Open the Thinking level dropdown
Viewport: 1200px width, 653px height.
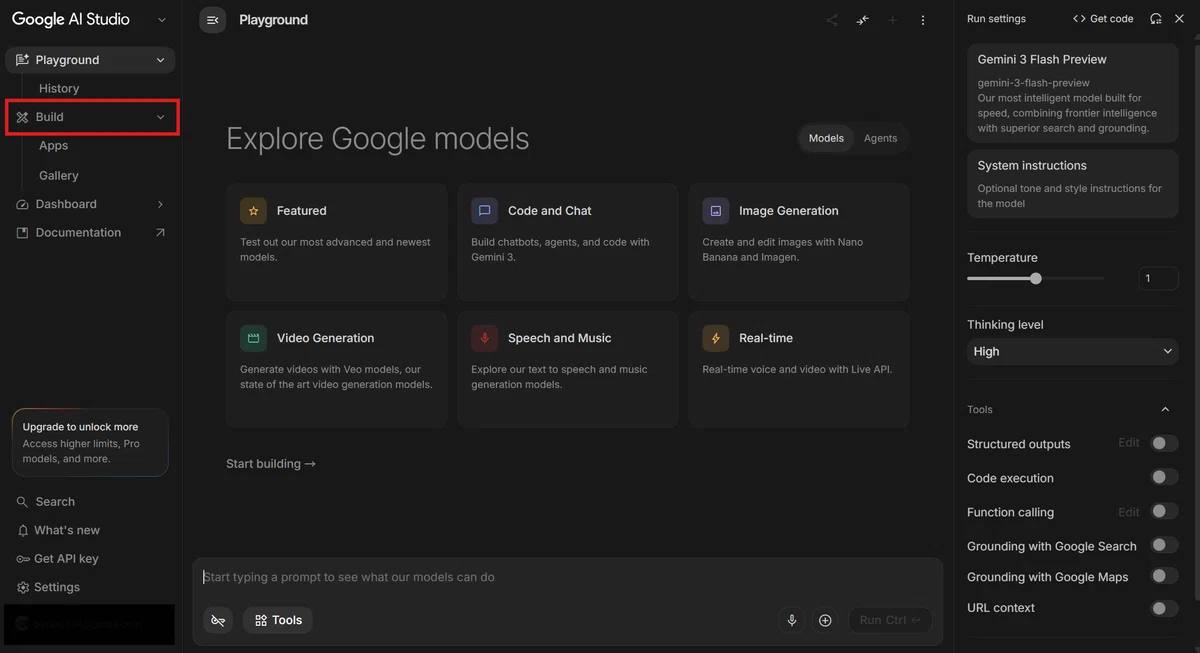pyautogui.click(x=1073, y=352)
